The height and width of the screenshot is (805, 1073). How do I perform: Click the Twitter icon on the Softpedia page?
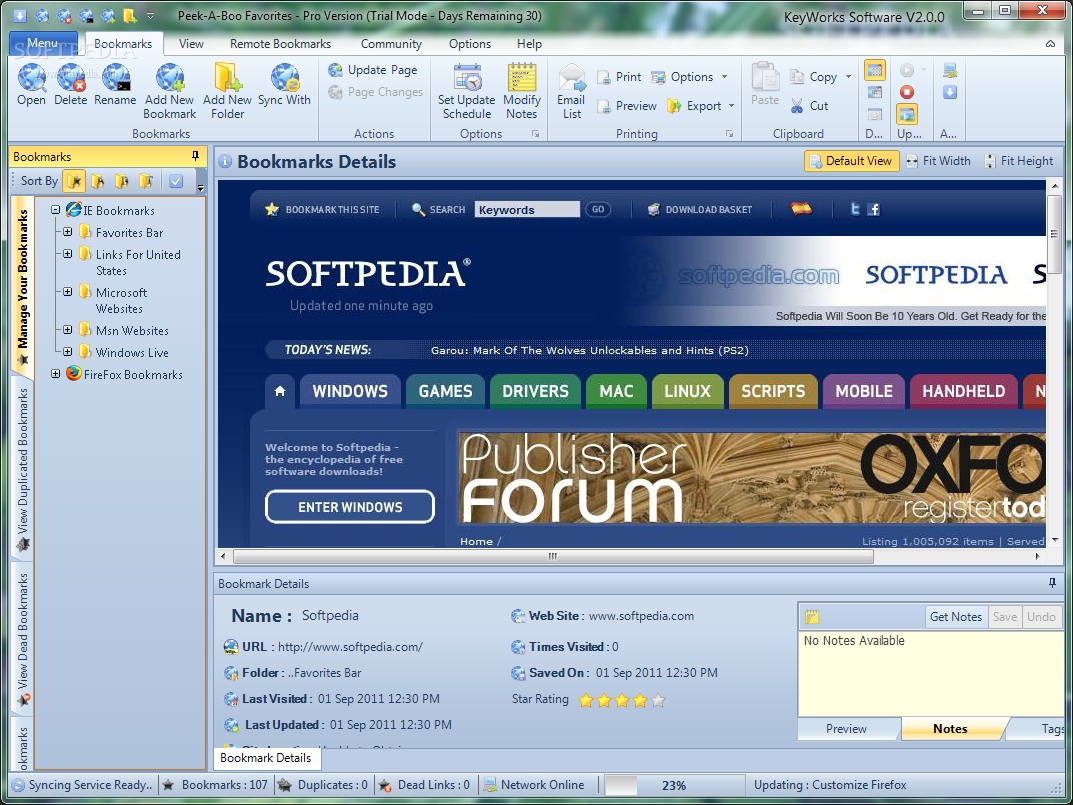pyautogui.click(x=855, y=209)
